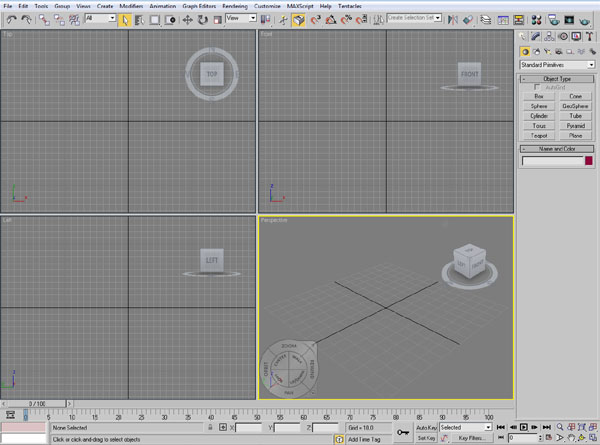The width and height of the screenshot is (600, 445).
Task: Activate the Select and Scale tool
Action: tap(217, 20)
